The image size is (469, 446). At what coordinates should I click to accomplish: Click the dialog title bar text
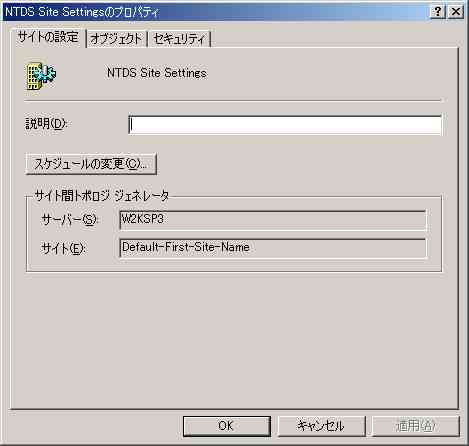click(x=82, y=12)
